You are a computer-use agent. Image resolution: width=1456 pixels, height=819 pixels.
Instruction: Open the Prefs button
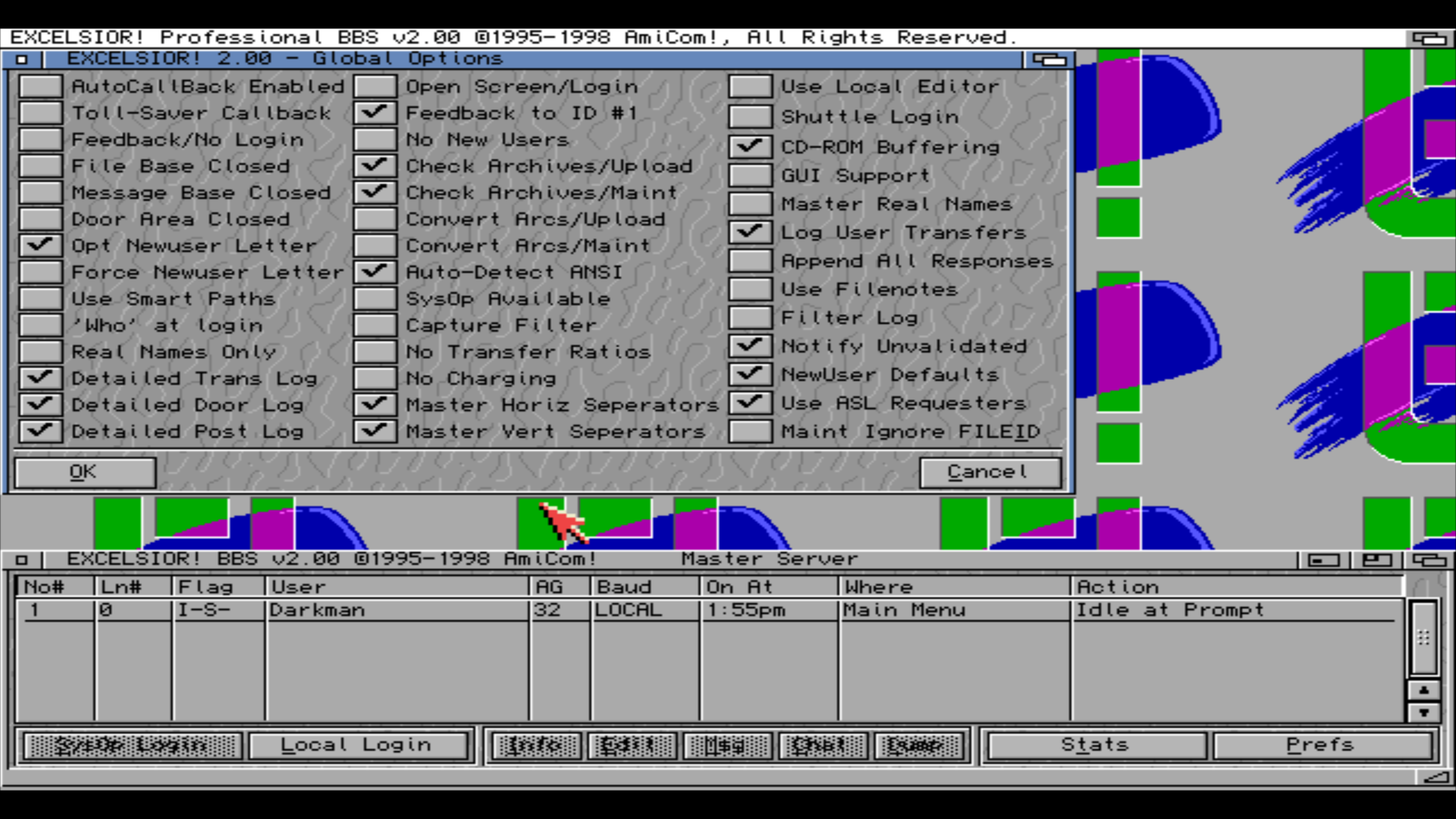pos(1321,745)
